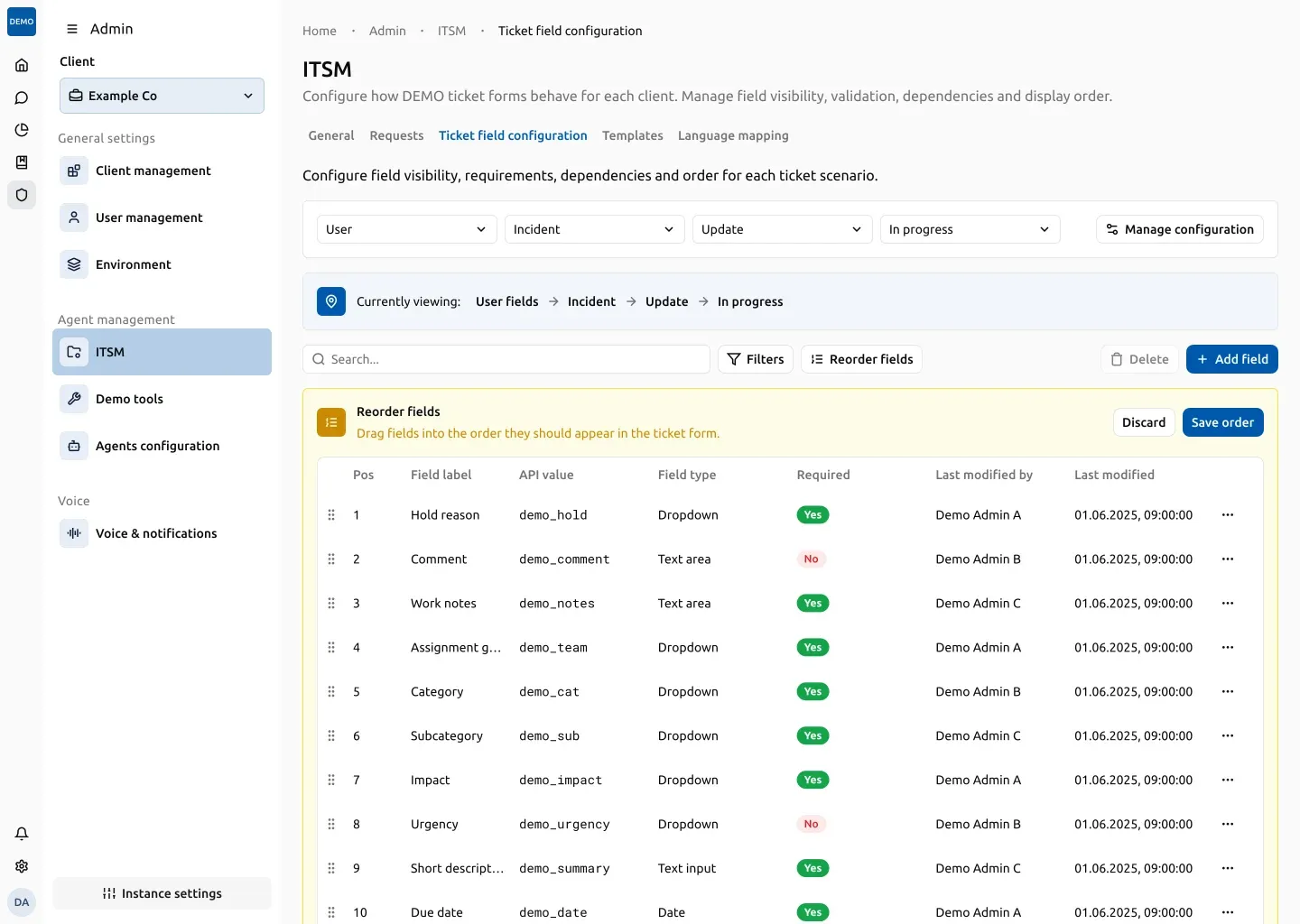Screen dimensions: 1300x924
Task: Switch to the Templates tab
Action: pyautogui.click(x=633, y=135)
